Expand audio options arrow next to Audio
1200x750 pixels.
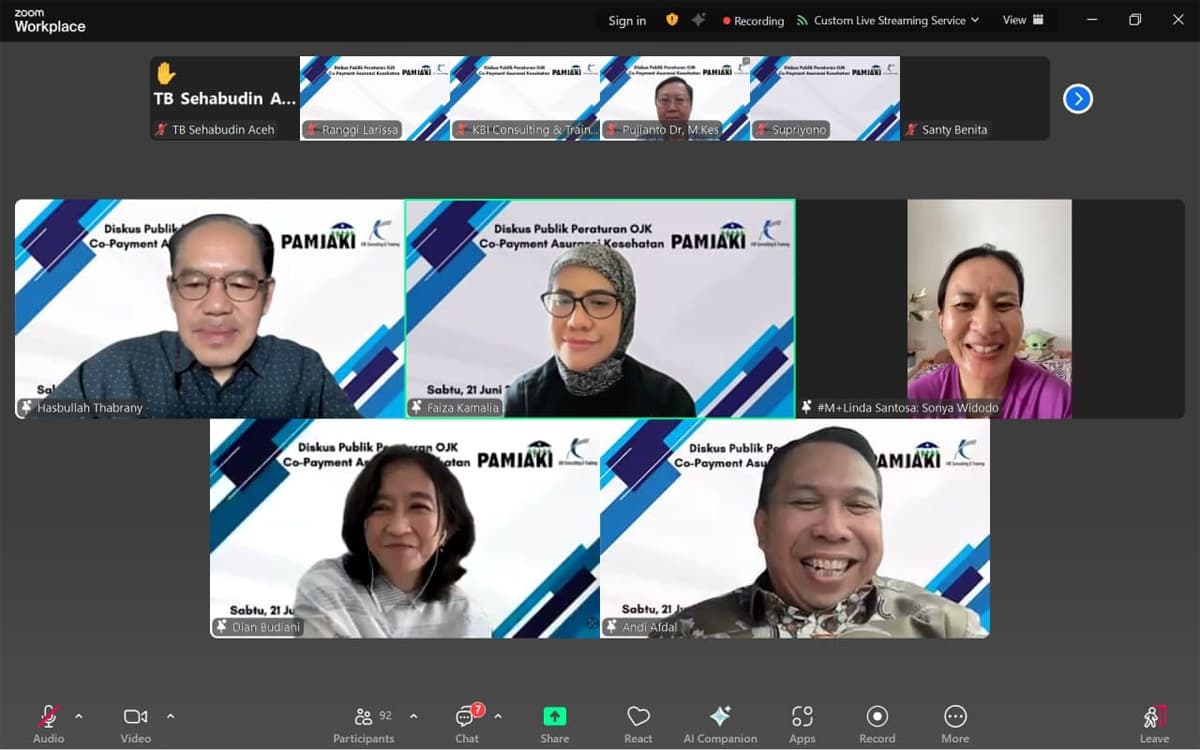79,716
